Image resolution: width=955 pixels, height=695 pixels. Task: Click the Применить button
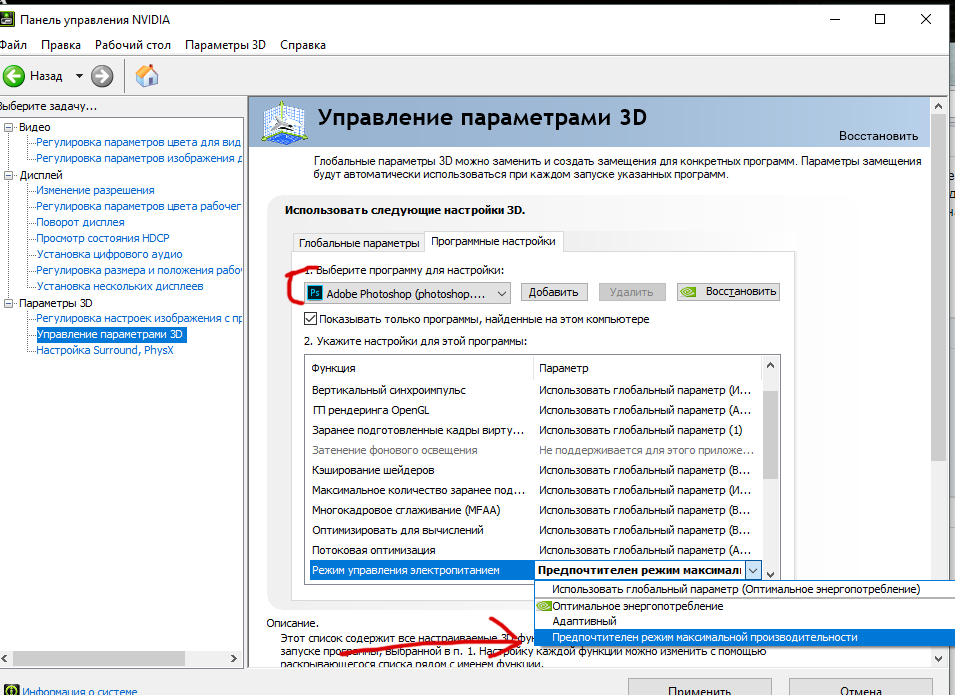700,688
